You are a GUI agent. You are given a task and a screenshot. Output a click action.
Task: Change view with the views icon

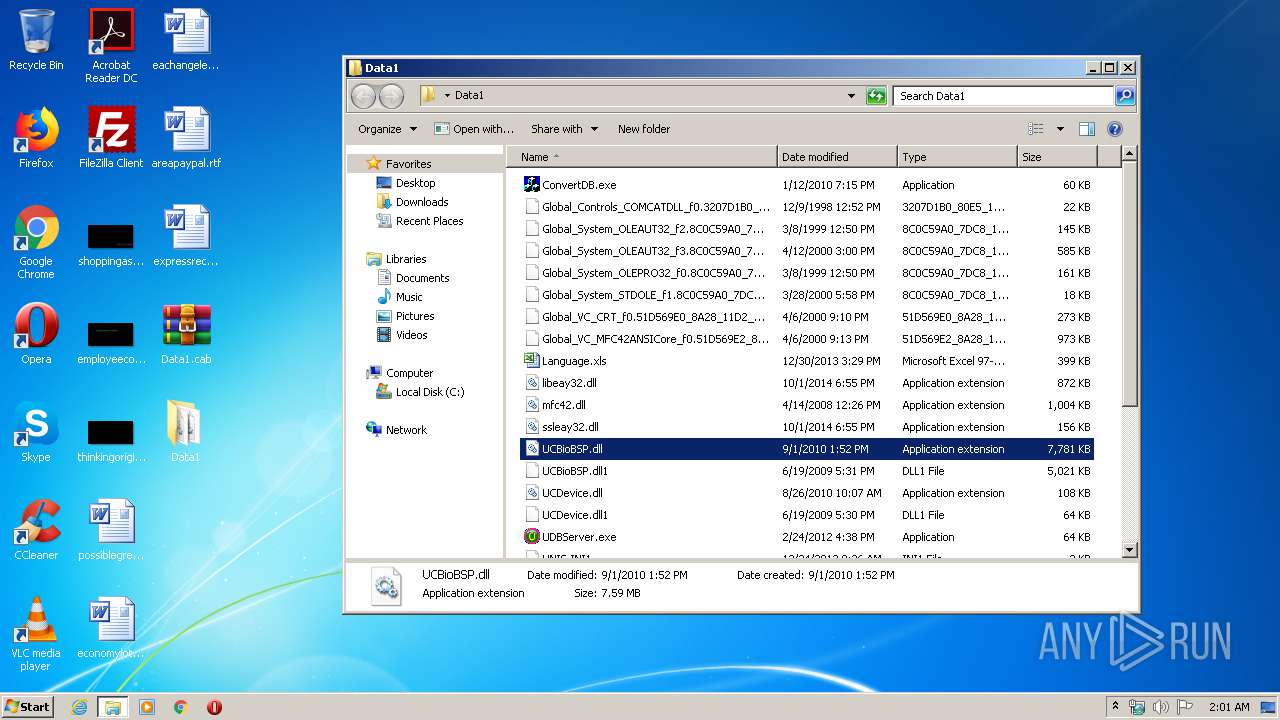click(x=1036, y=129)
